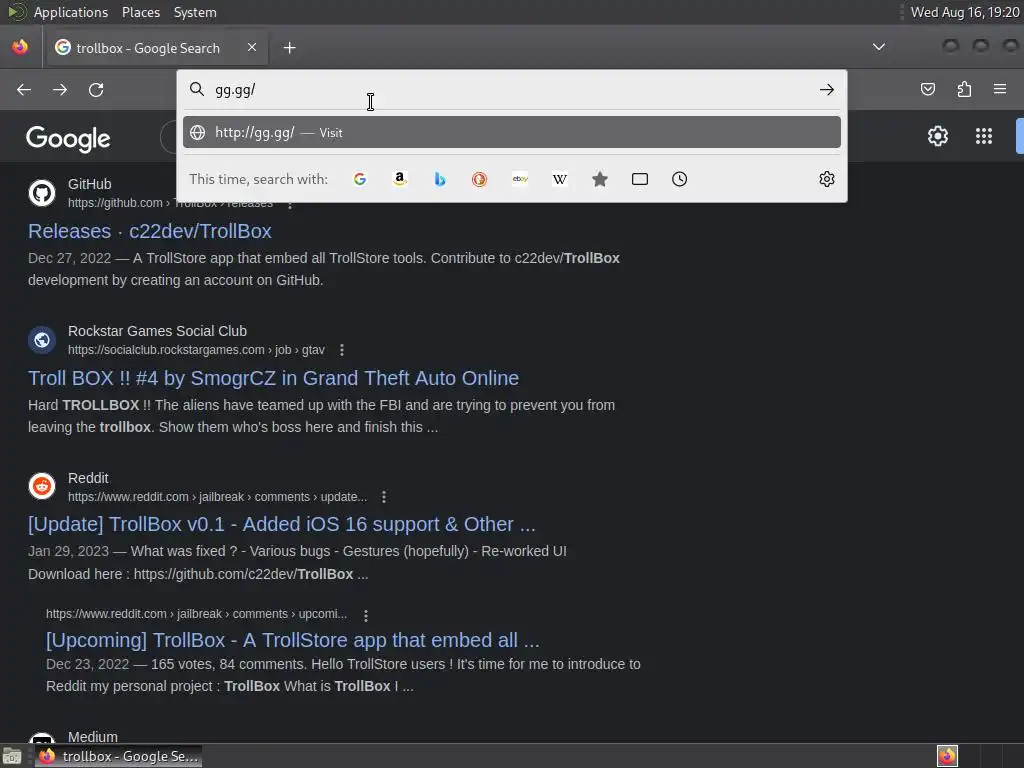
Task: Open more options for Reddit Update result
Action: point(384,497)
